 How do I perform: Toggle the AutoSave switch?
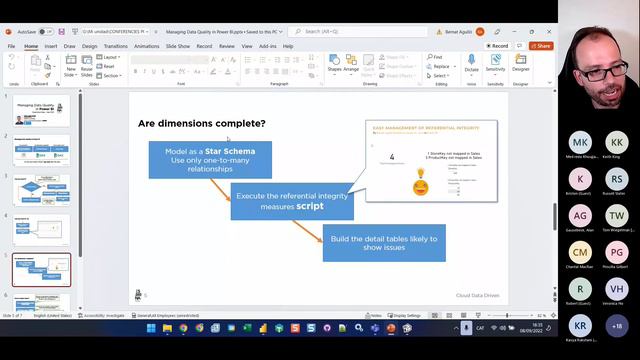46,32
